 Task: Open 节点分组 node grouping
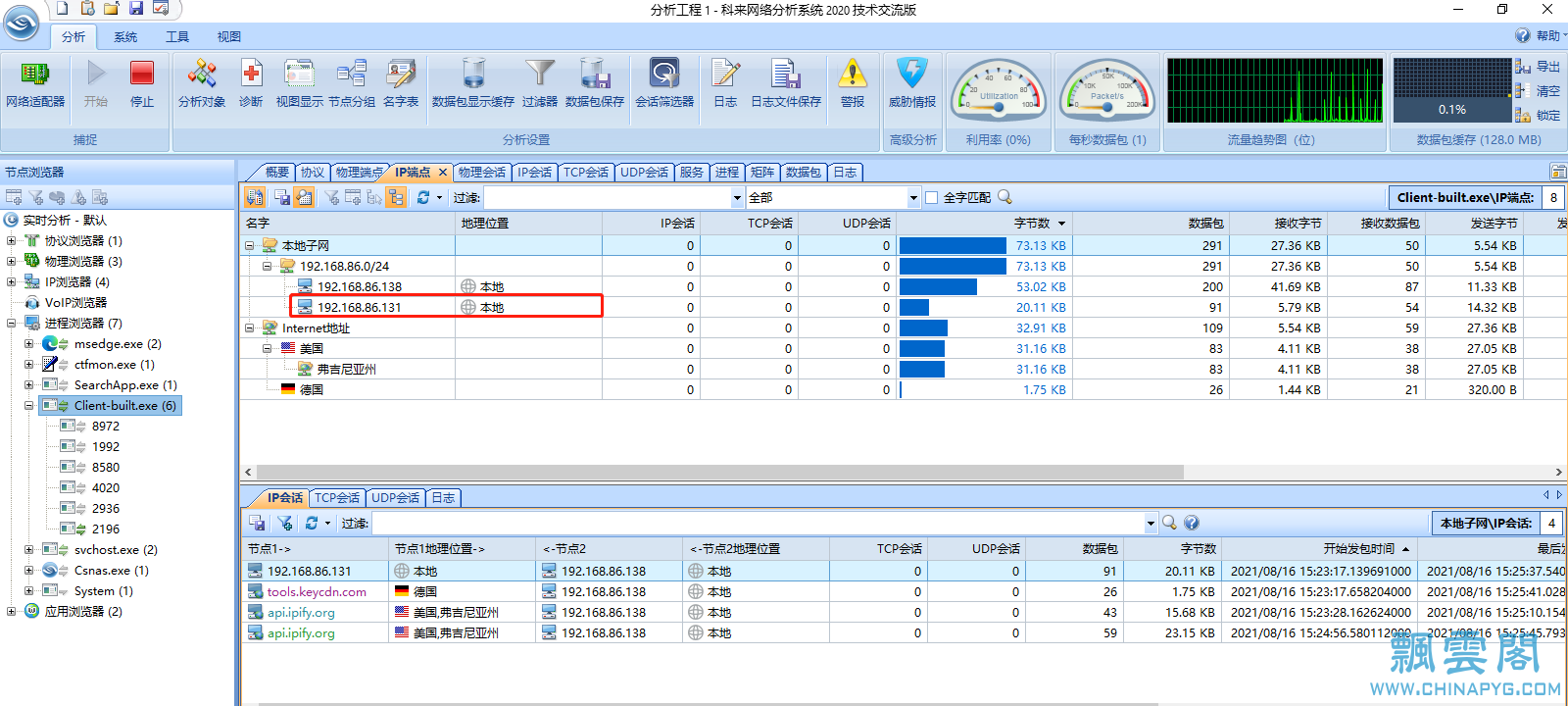[x=352, y=84]
